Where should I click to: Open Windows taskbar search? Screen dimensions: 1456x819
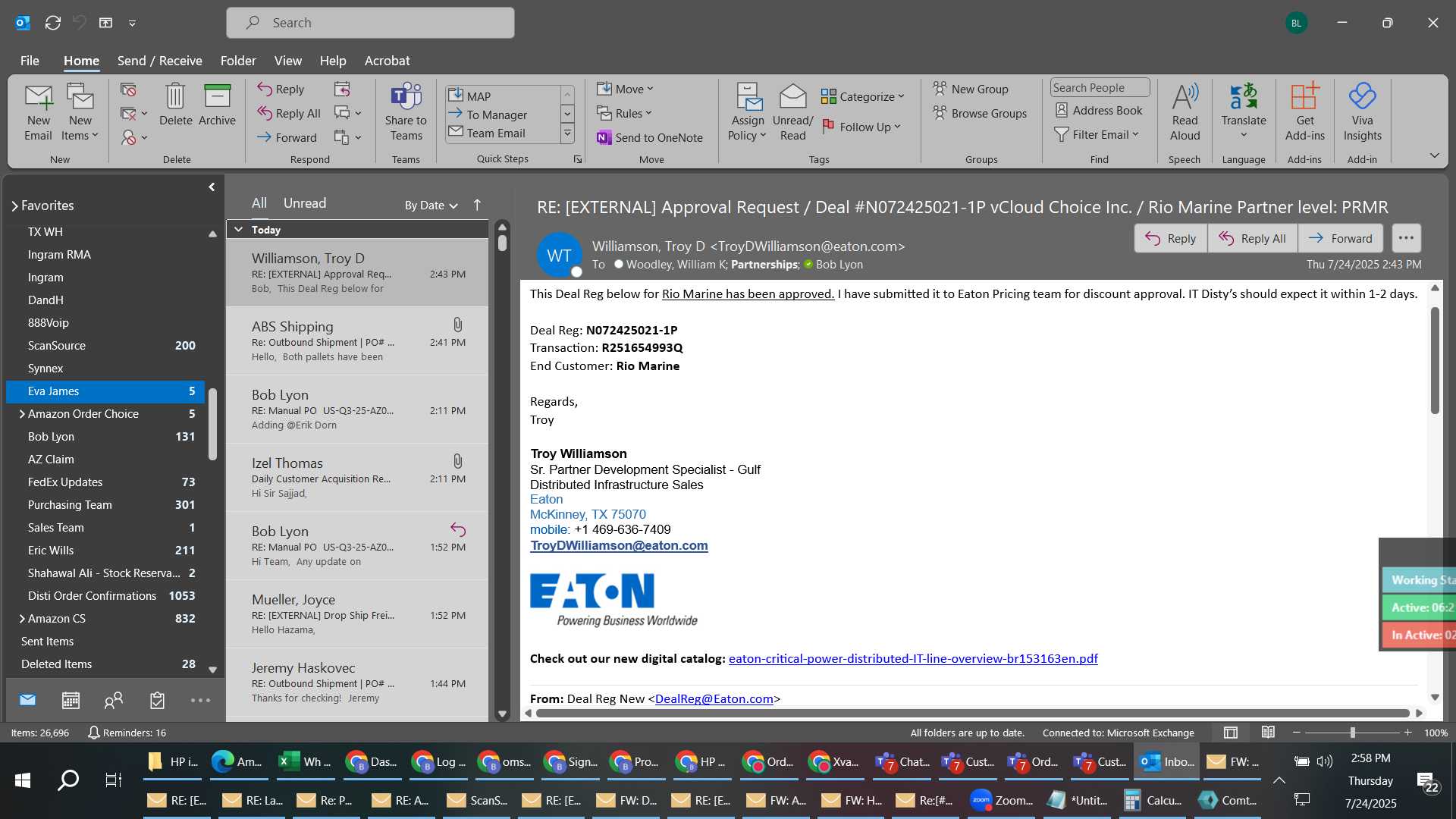click(x=68, y=780)
